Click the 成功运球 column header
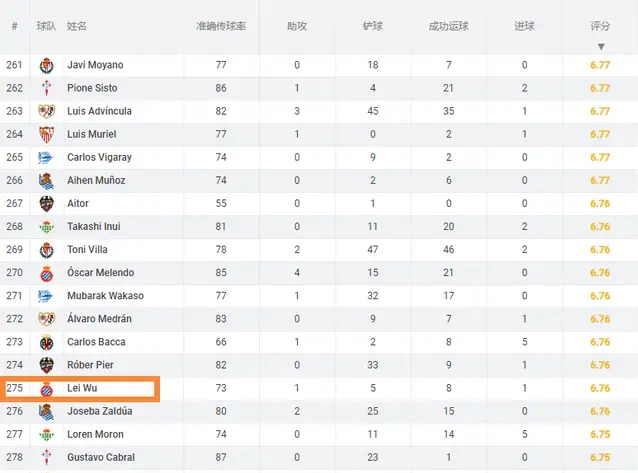This screenshot has width=638, height=473. point(449,24)
